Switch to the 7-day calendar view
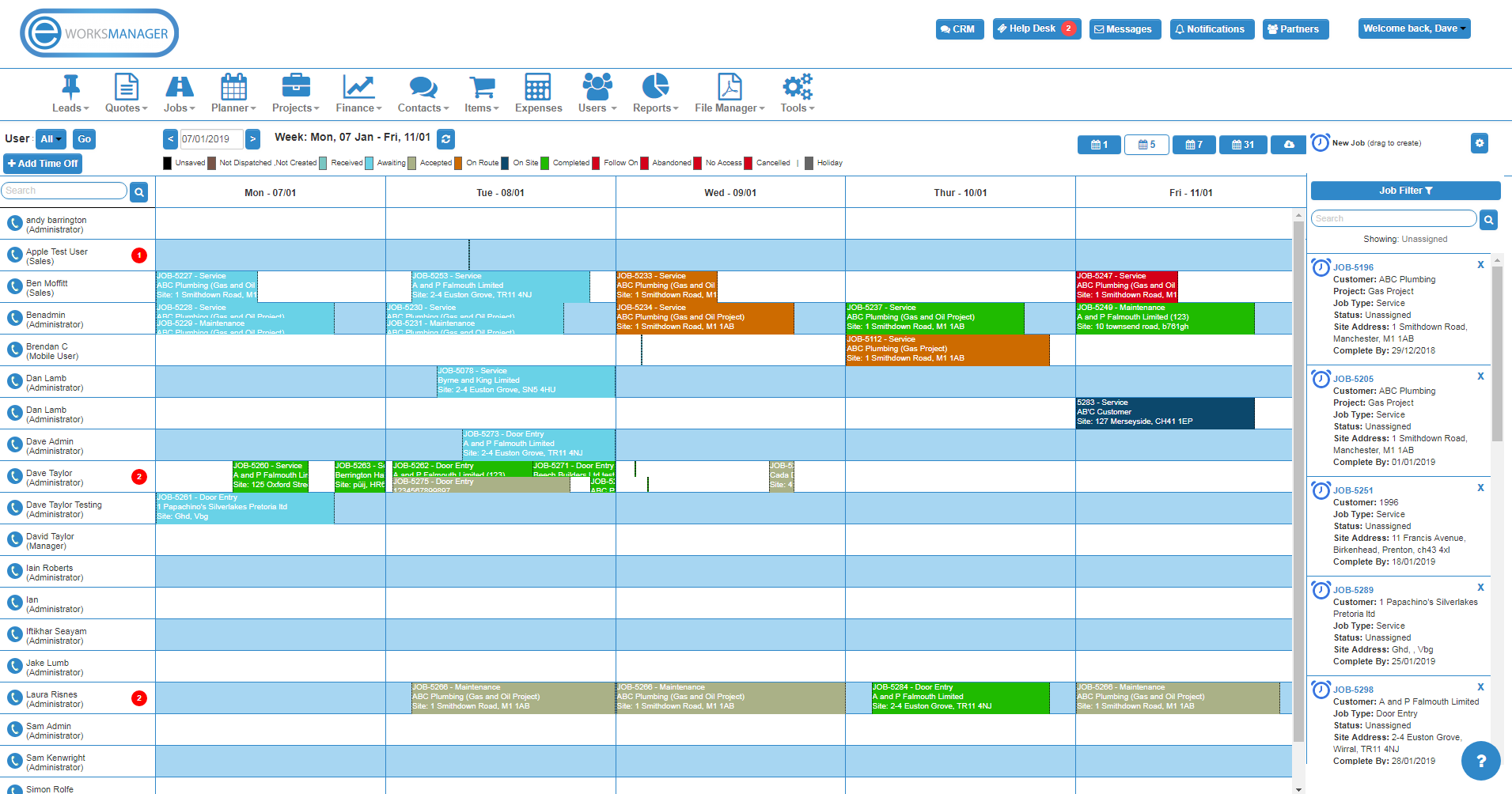Image resolution: width=1512 pixels, height=794 pixels. 1194,145
